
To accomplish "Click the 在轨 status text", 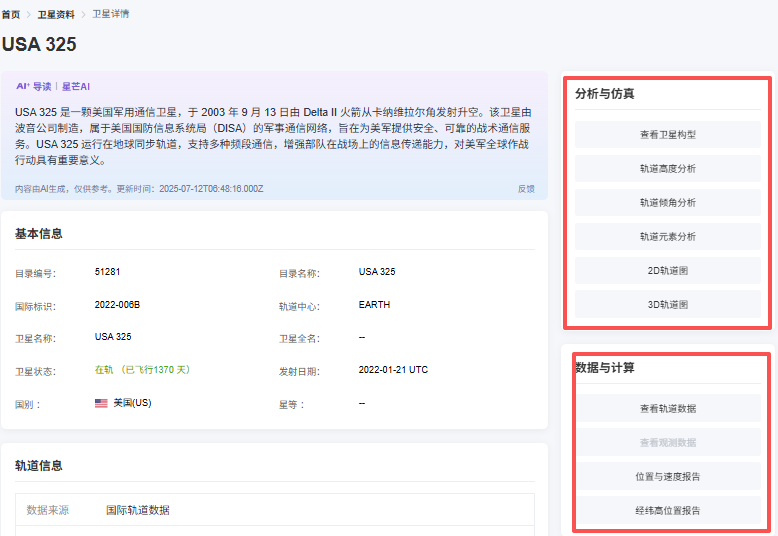I will (103, 370).
